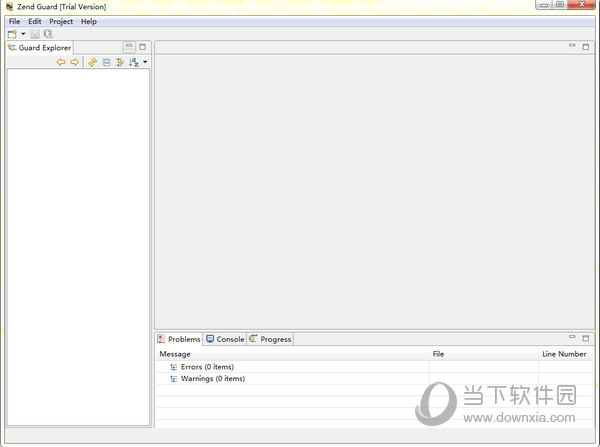Click Collapse All in Guard Explorer

click(x=106, y=62)
